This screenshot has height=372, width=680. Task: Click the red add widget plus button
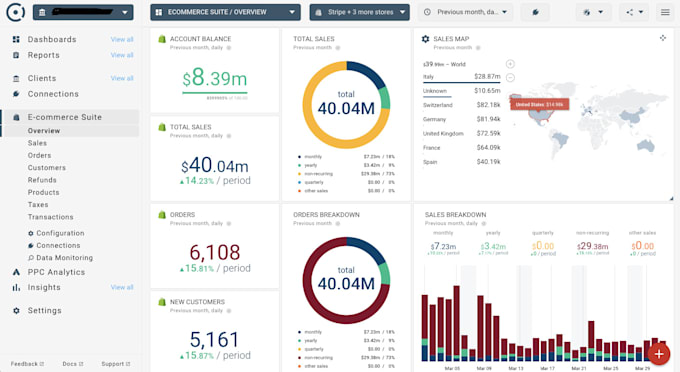659,354
